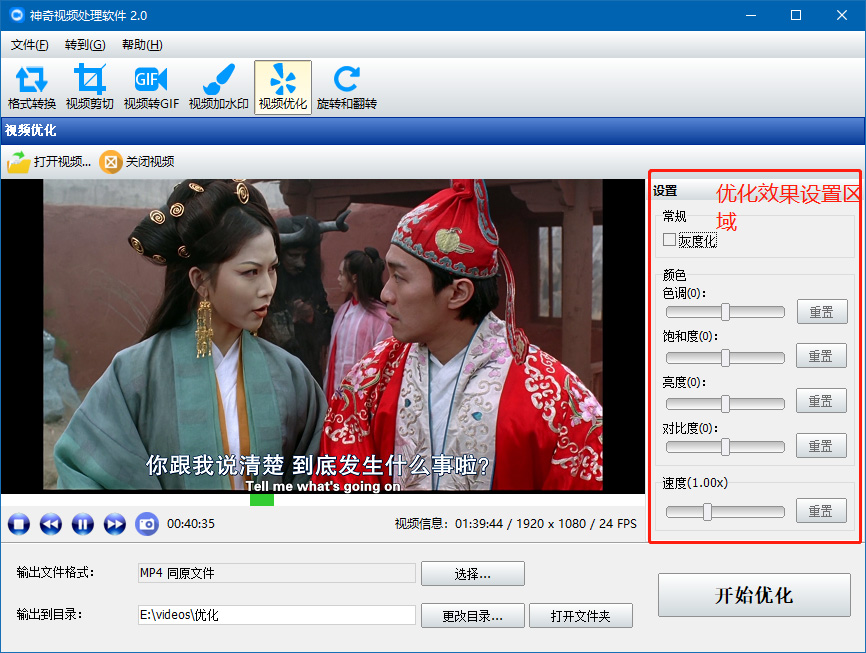Open the 文件 menu

[x=29, y=45]
